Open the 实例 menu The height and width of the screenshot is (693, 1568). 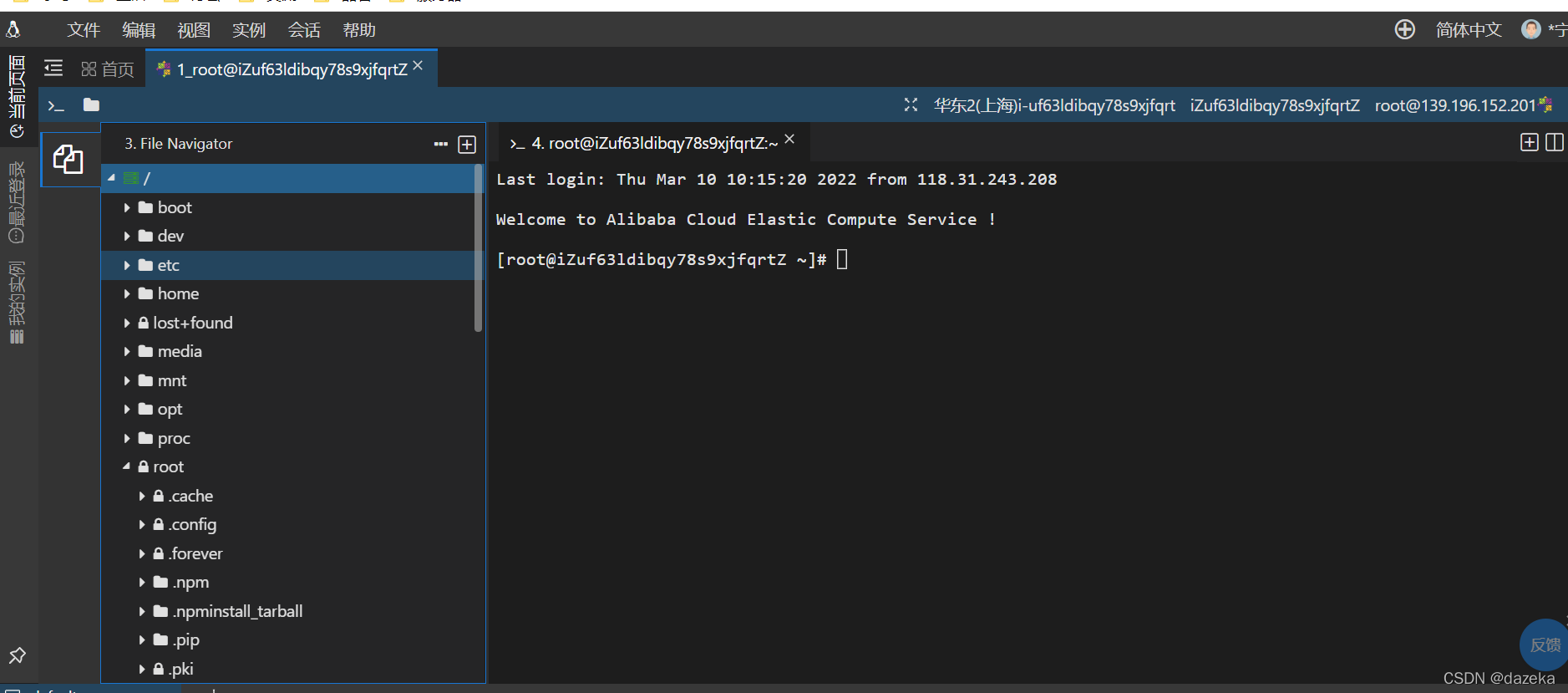coord(249,30)
